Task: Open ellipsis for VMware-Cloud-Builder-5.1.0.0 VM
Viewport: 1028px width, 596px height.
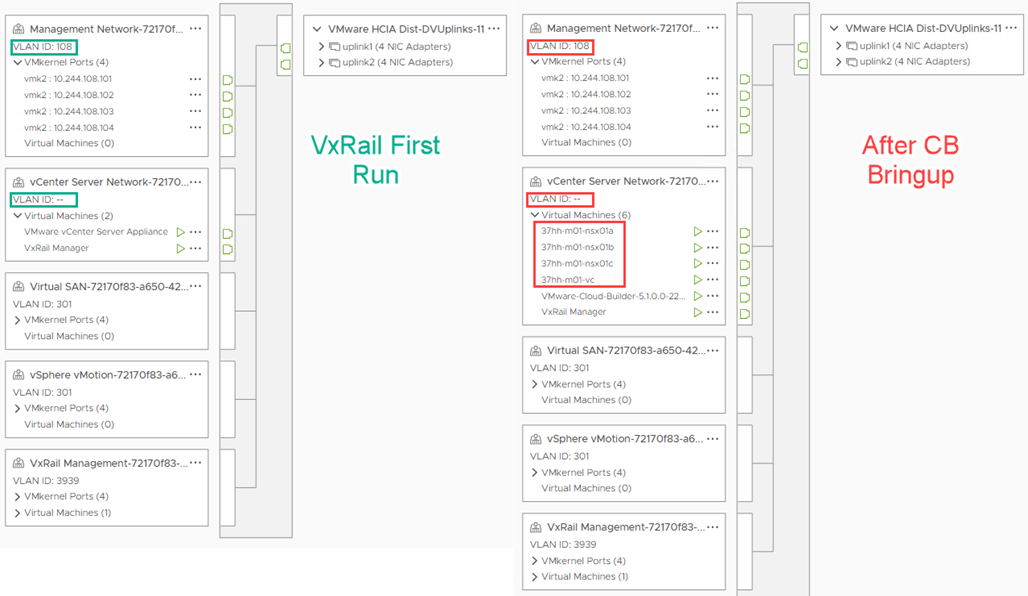Action: [713, 296]
